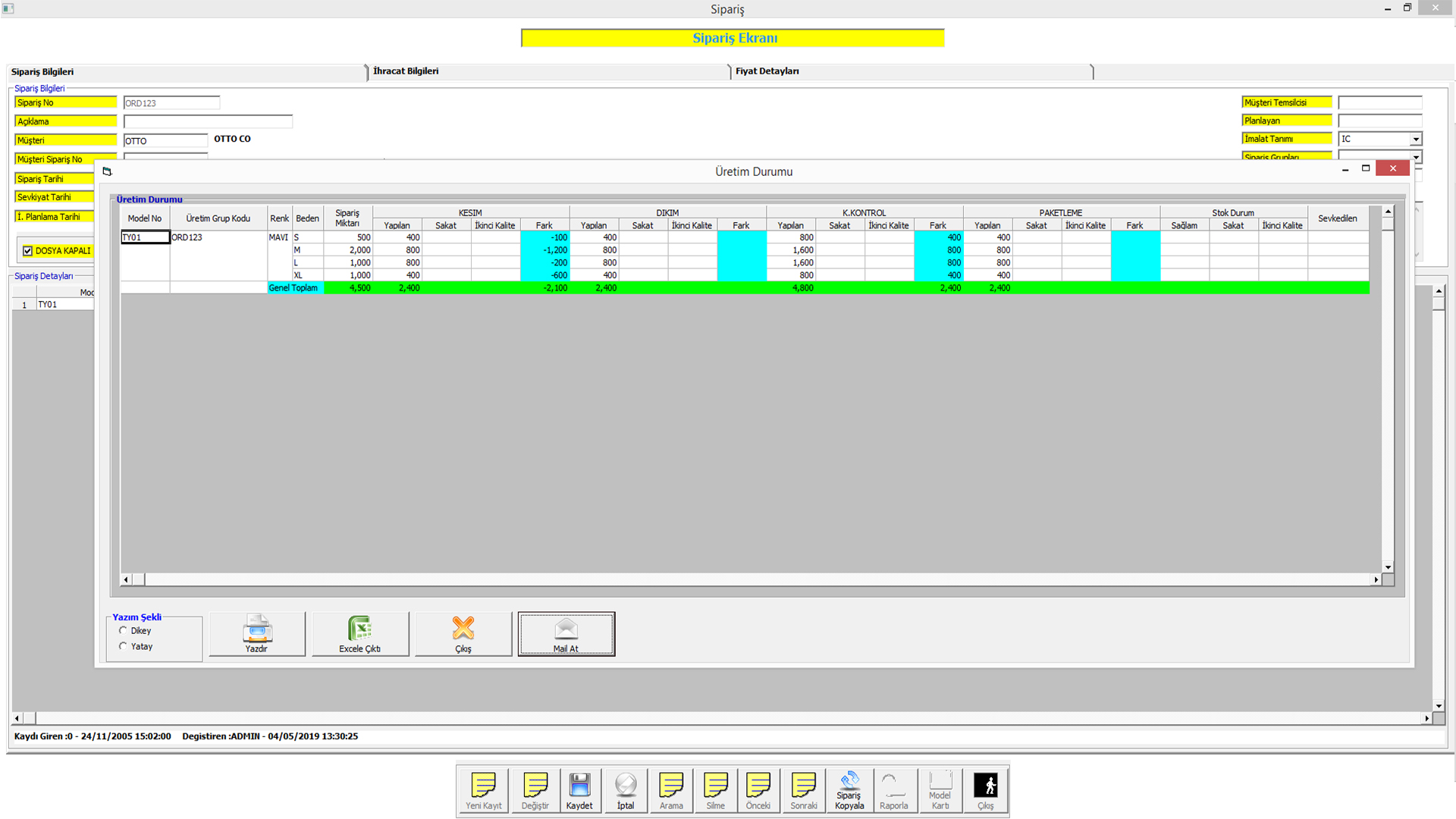Viewport: 1456px width, 819px height.
Task: Click the İptal toolbar icon
Action: point(626,785)
